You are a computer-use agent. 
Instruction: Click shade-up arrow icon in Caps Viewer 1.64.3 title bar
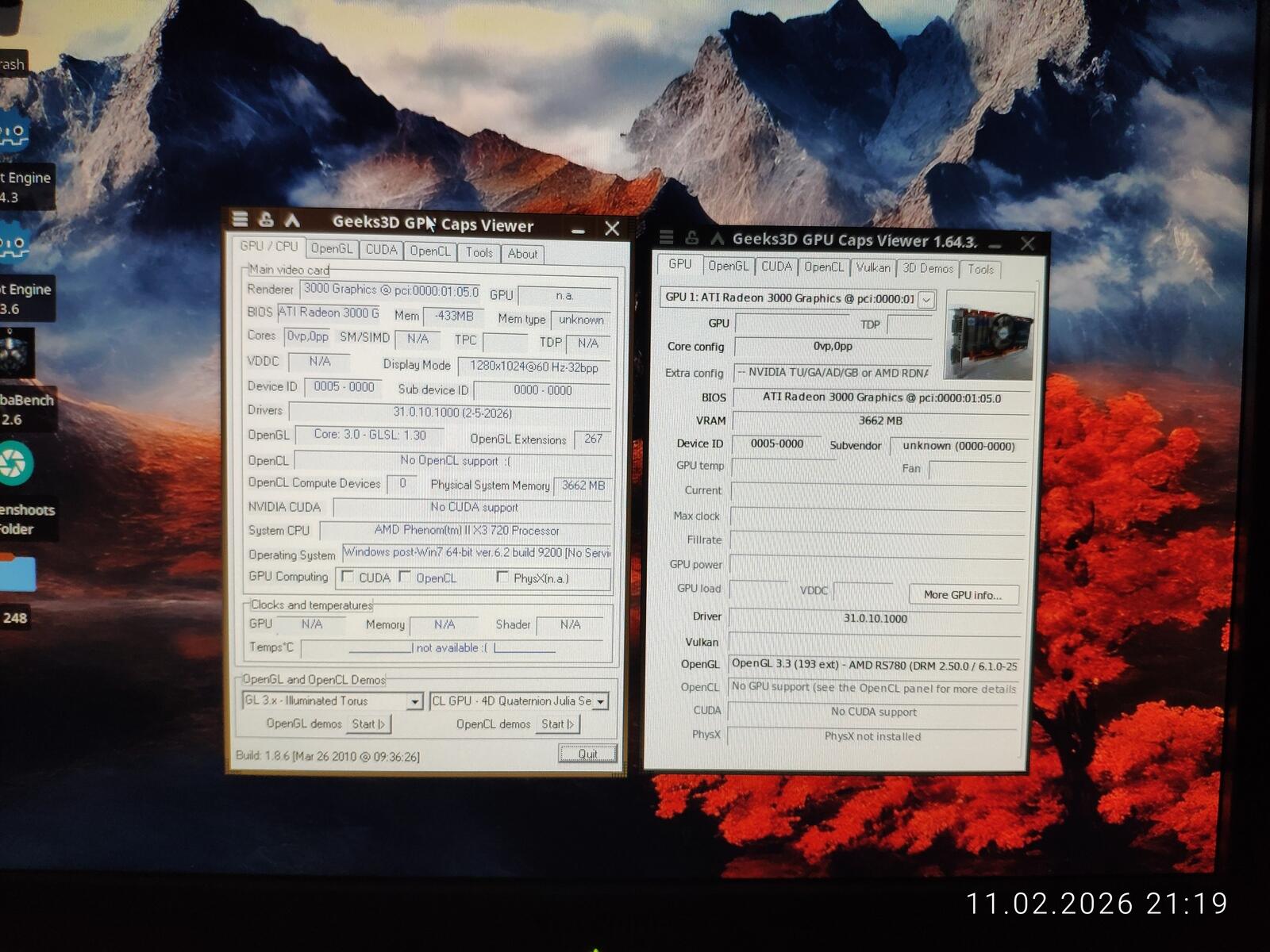[718, 238]
